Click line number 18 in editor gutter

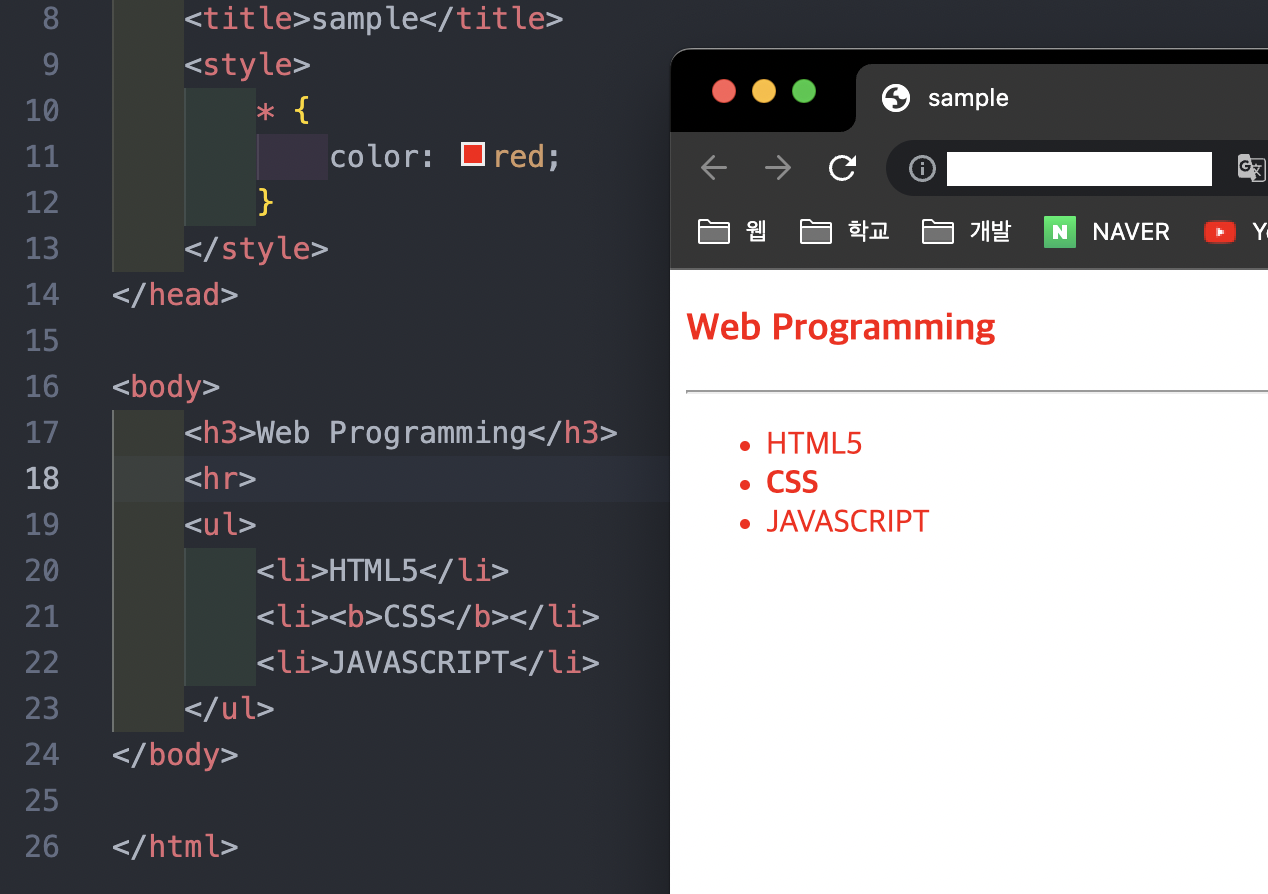click(42, 478)
